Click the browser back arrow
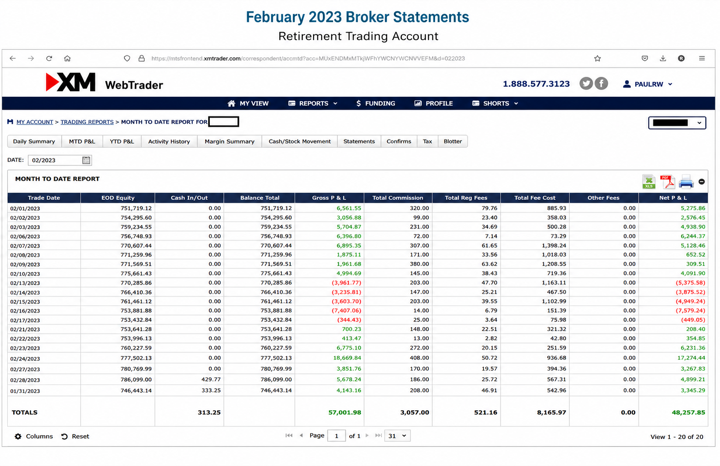 pyautogui.click(x=13, y=58)
